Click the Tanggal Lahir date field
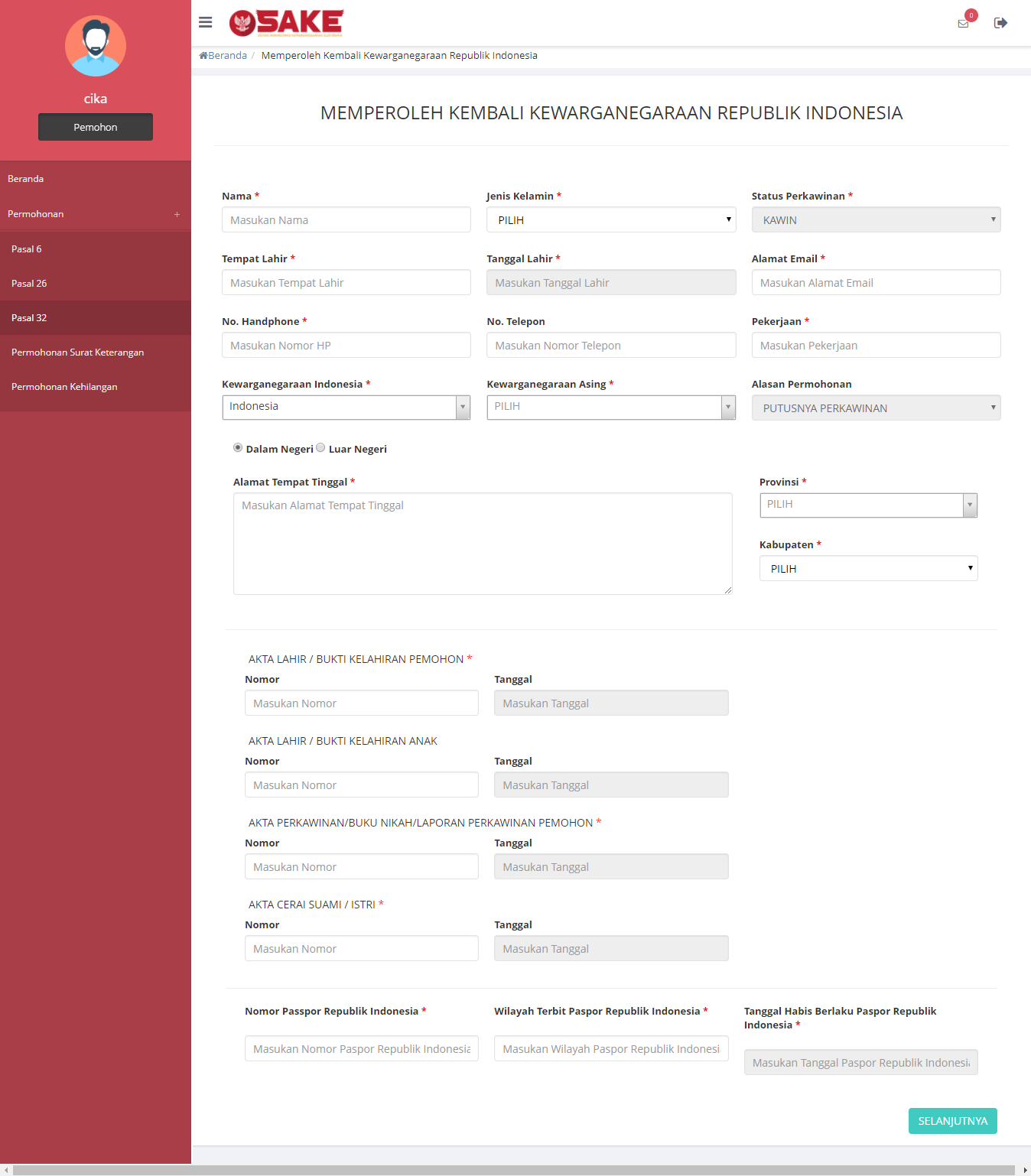The width and height of the screenshot is (1031, 1176). click(611, 282)
